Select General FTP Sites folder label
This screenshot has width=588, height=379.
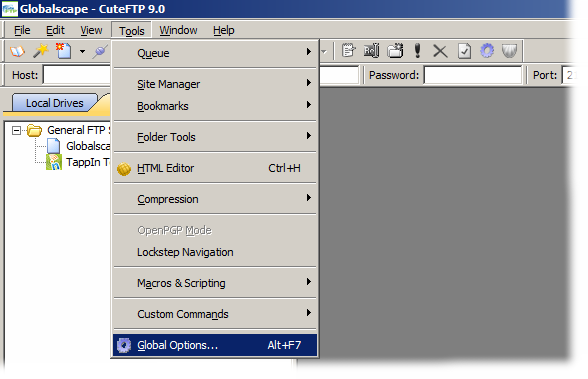pos(78,130)
